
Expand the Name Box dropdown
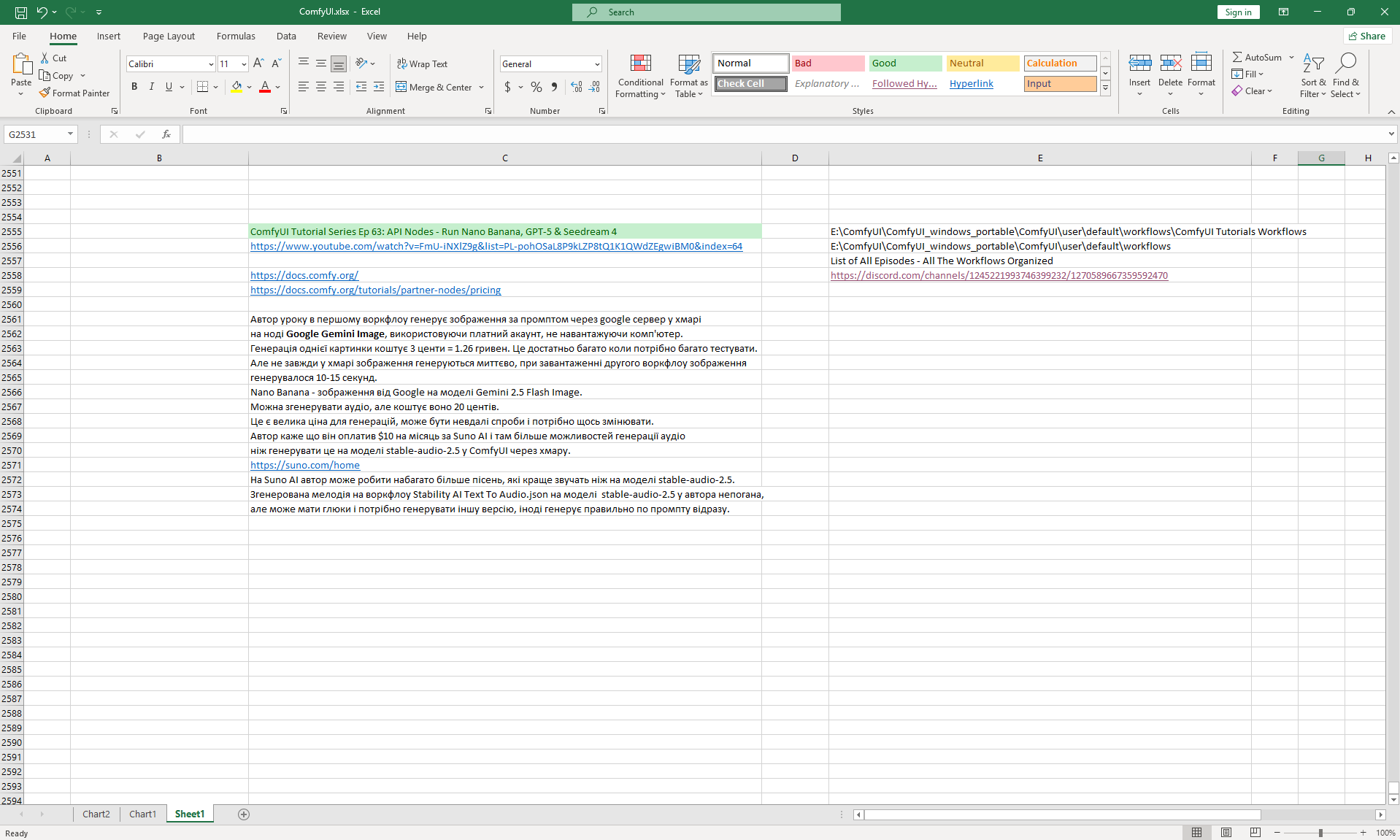(x=70, y=134)
